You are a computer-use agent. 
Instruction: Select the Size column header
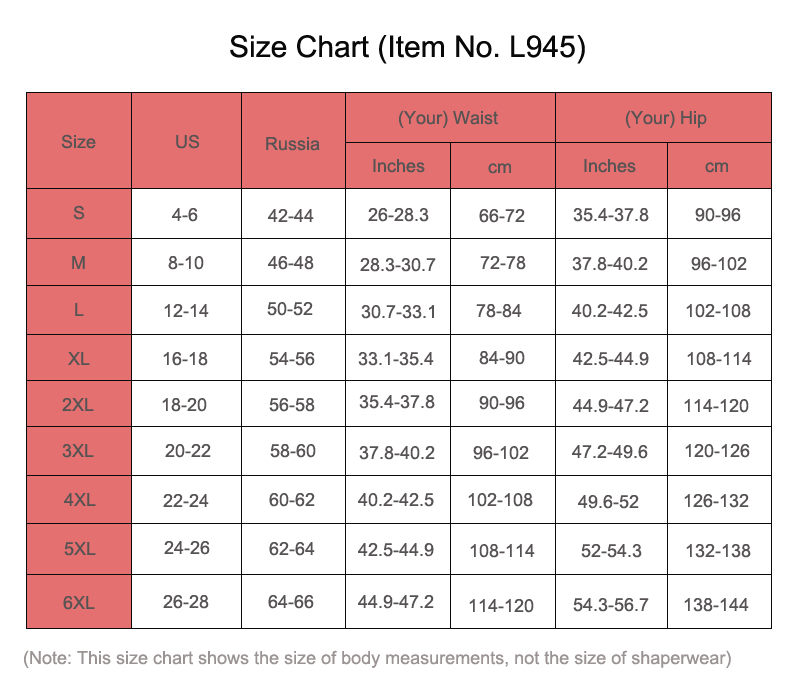pos(78,141)
